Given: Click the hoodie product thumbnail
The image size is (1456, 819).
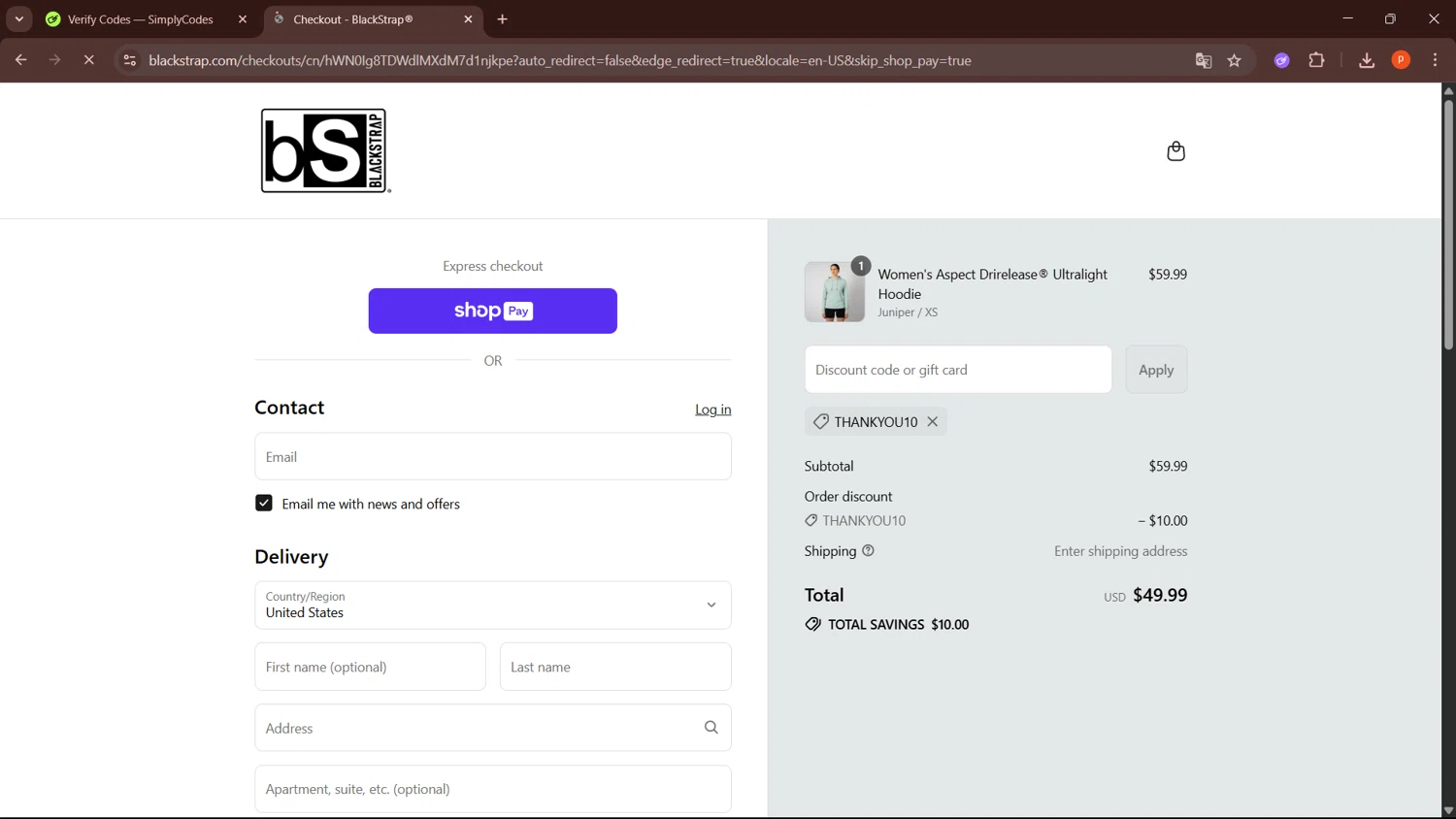Looking at the screenshot, I should (x=835, y=291).
